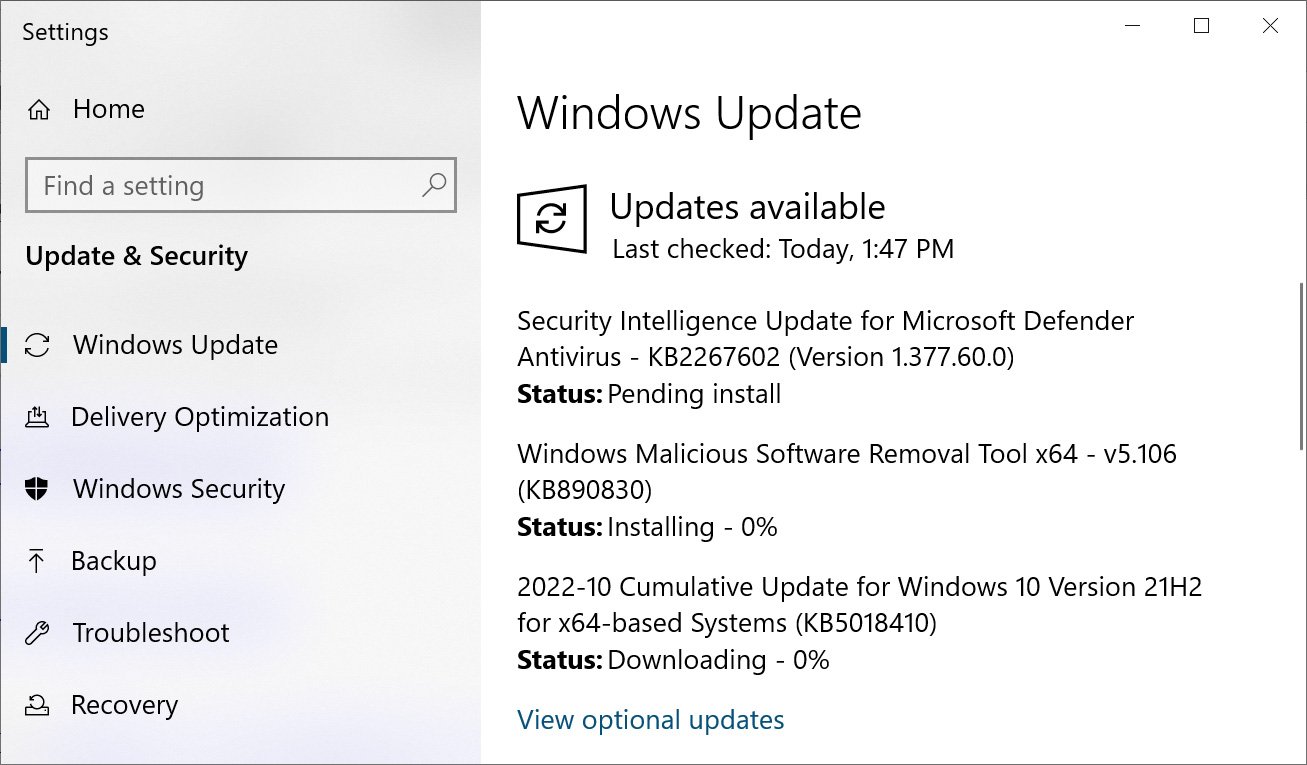Image resolution: width=1307 pixels, height=765 pixels.
Task: Click the vertical scrollbar on the right
Action: point(1300,368)
